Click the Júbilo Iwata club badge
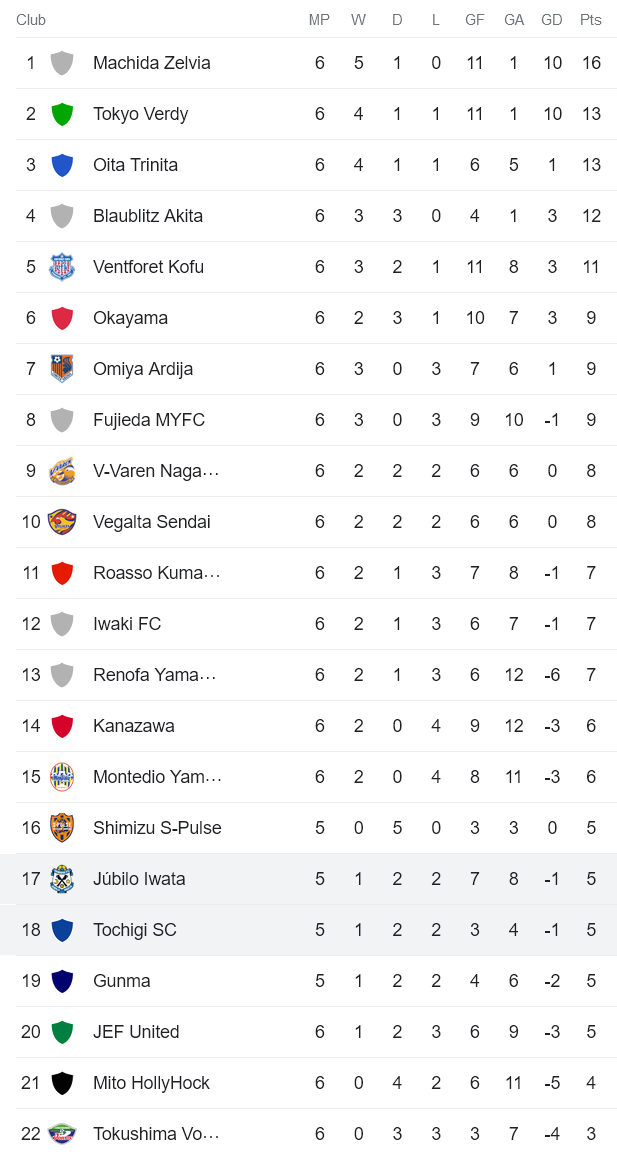This screenshot has width=617, height=1160. pos(62,878)
